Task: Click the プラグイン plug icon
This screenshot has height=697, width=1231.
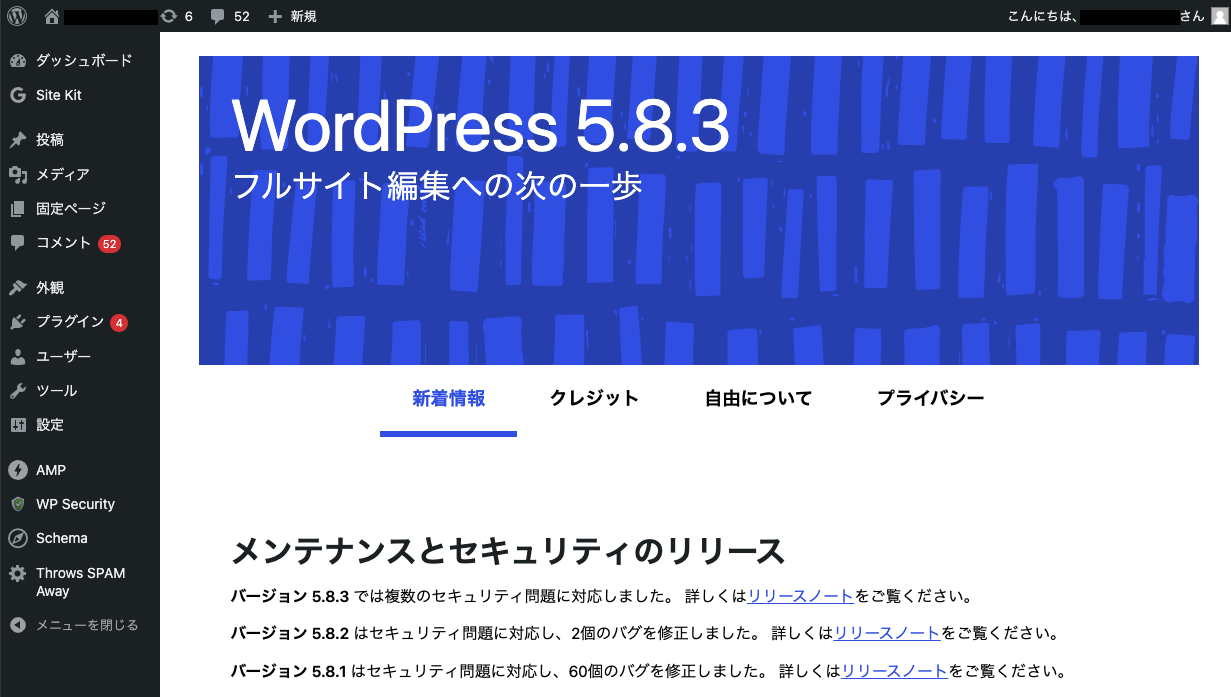Action: pyautogui.click(x=17, y=322)
